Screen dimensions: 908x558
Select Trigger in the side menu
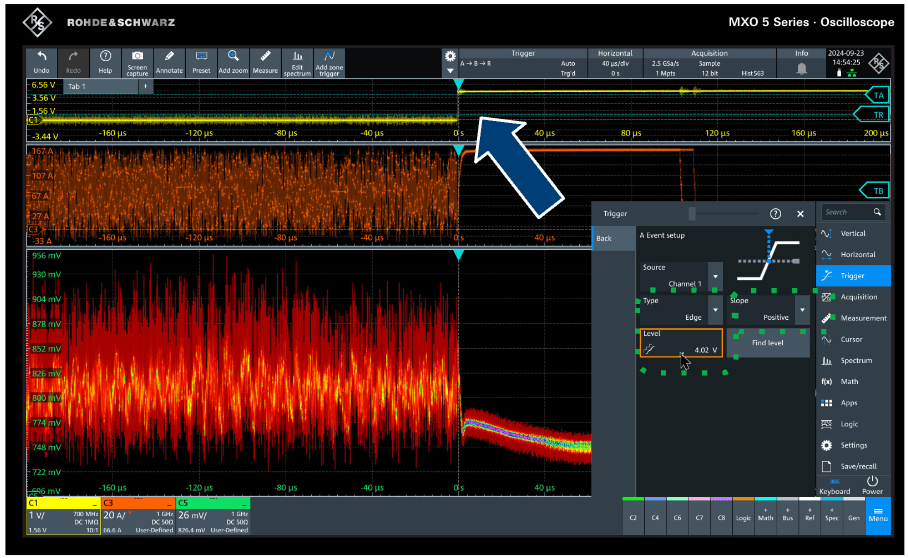pyautogui.click(x=854, y=276)
